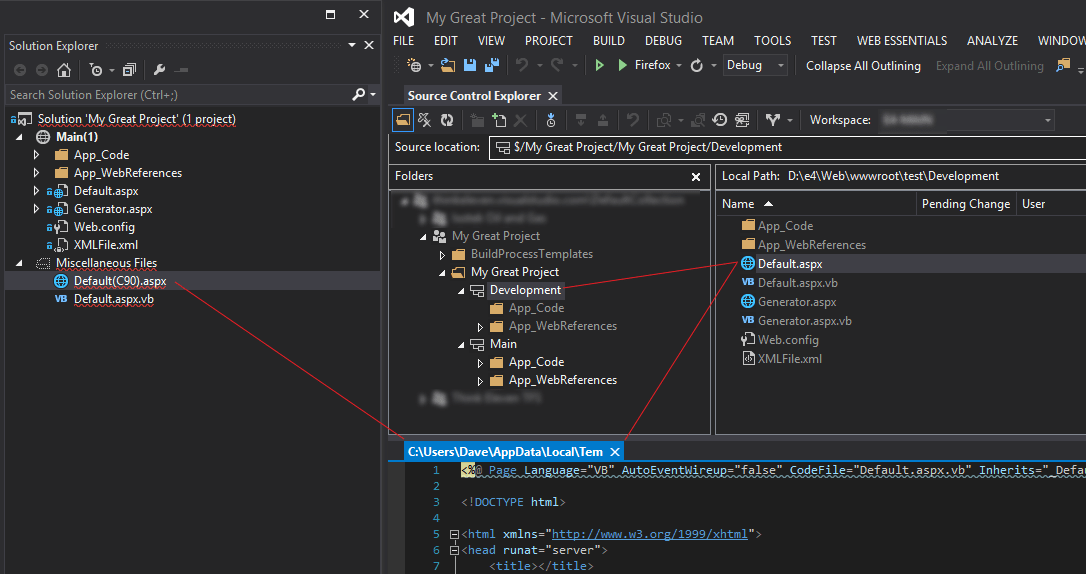The width and height of the screenshot is (1086, 574).
Task: Collapse the Development branch in Folders tree
Action: pyautogui.click(x=461, y=291)
